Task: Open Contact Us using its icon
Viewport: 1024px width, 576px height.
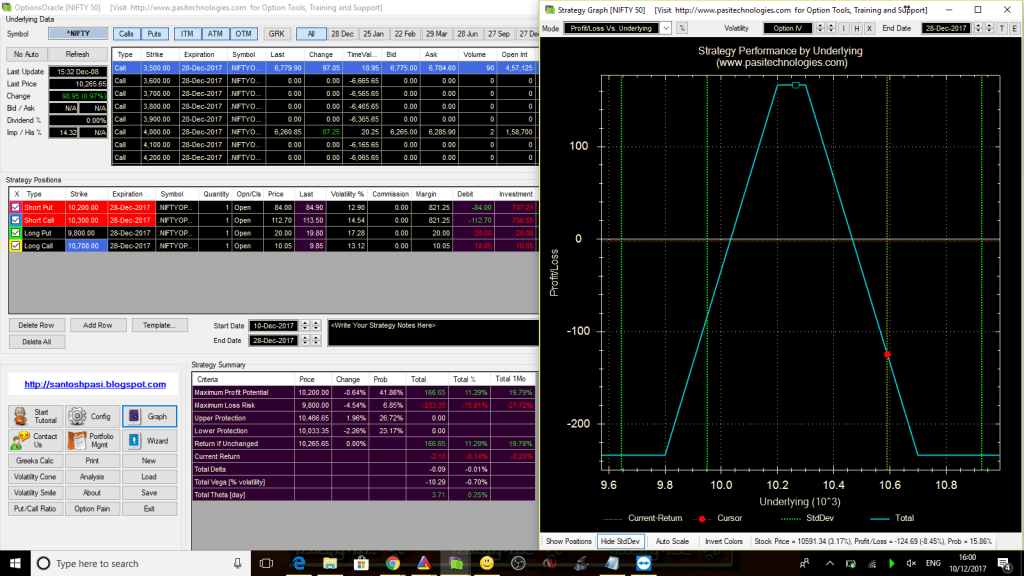Action: pyautogui.click(x=17, y=441)
